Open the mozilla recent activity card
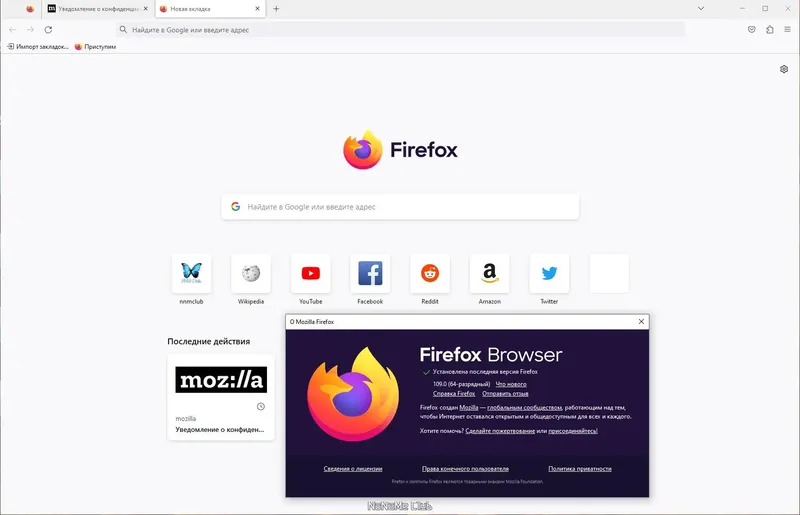800x515 pixels. point(221,397)
